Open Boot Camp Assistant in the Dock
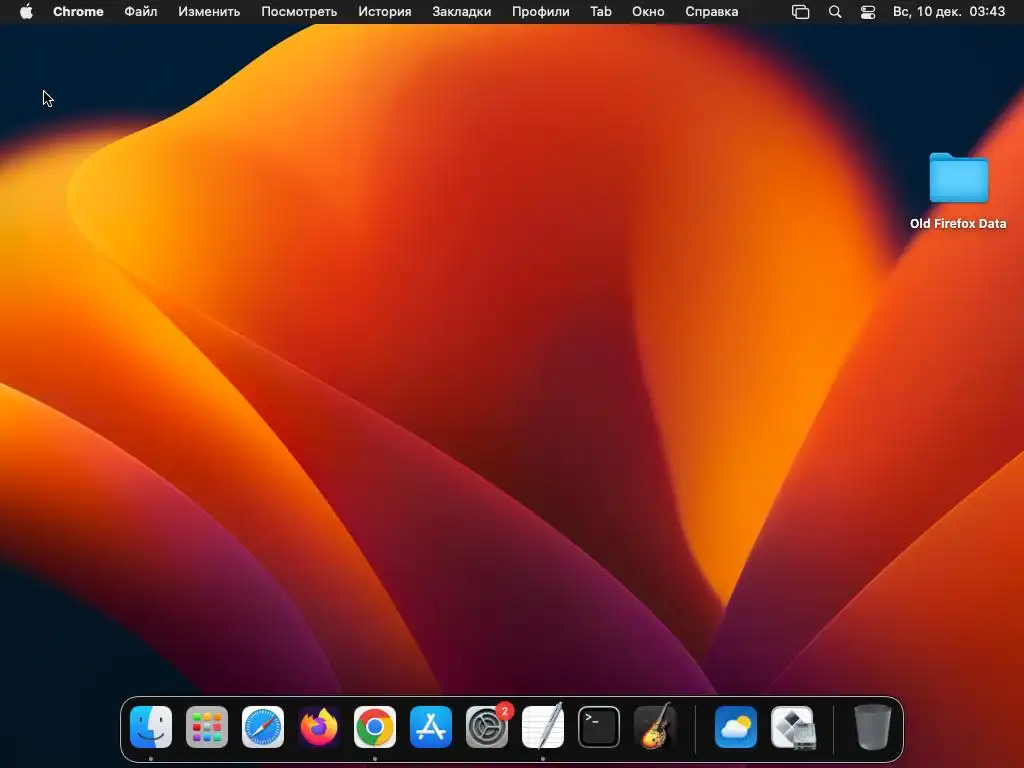The image size is (1024, 768). click(792, 727)
